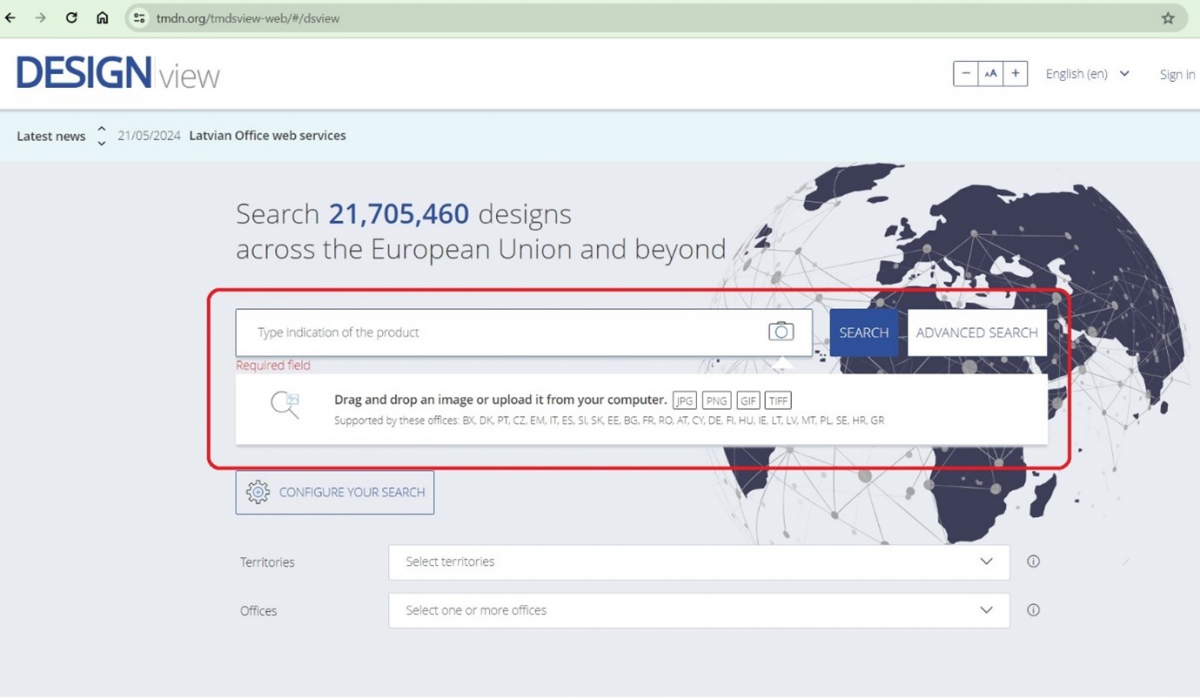Click the browser address bar URL
1200x699 pixels.
(247, 18)
